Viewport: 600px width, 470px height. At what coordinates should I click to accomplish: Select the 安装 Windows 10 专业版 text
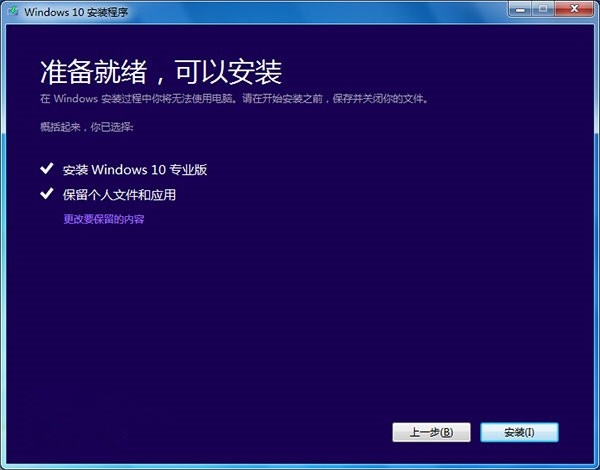135,170
